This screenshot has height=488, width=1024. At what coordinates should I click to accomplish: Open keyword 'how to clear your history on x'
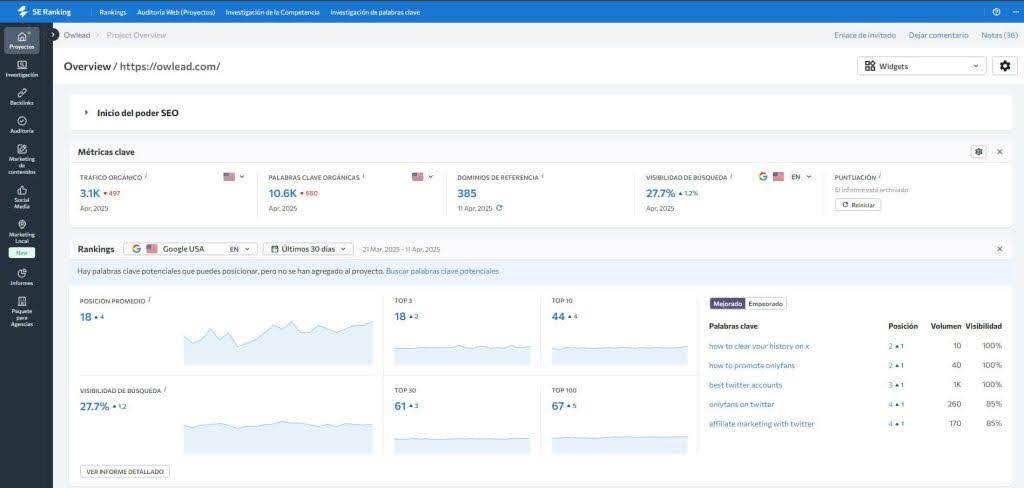759,346
